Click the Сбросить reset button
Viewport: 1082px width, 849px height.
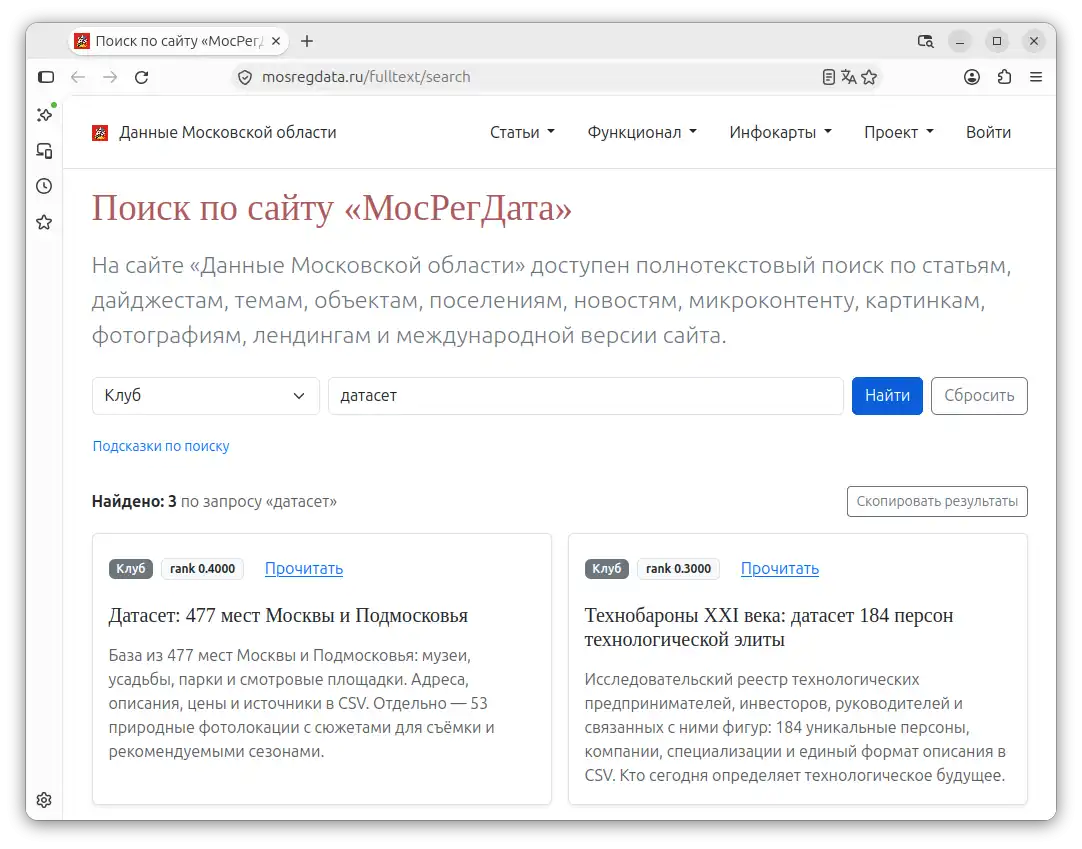tap(978, 396)
